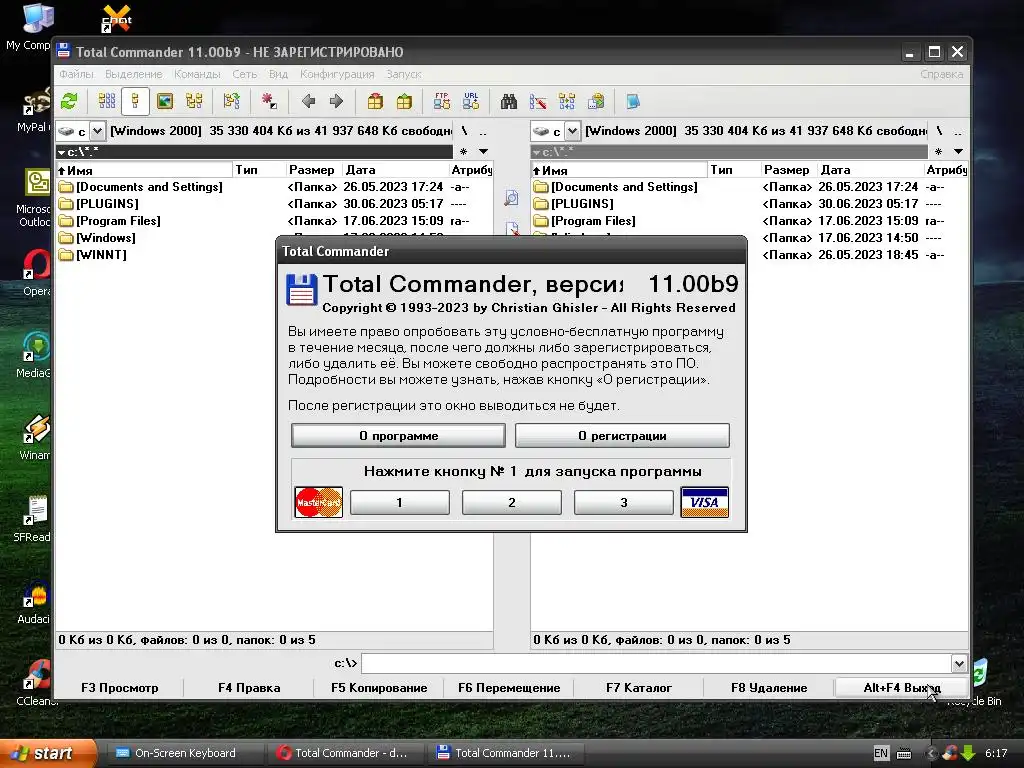Click the numbered button 2
Image resolution: width=1024 pixels, height=768 pixels.
click(512, 502)
